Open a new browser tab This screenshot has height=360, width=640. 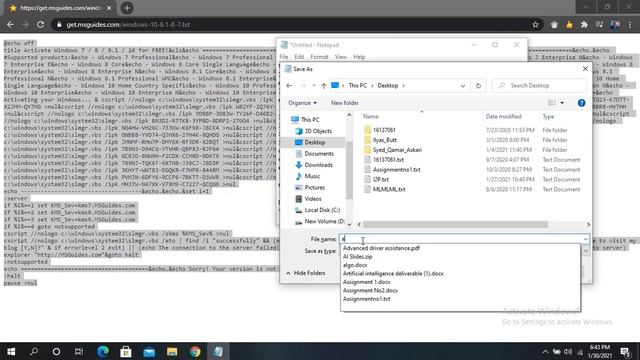point(127,8)
